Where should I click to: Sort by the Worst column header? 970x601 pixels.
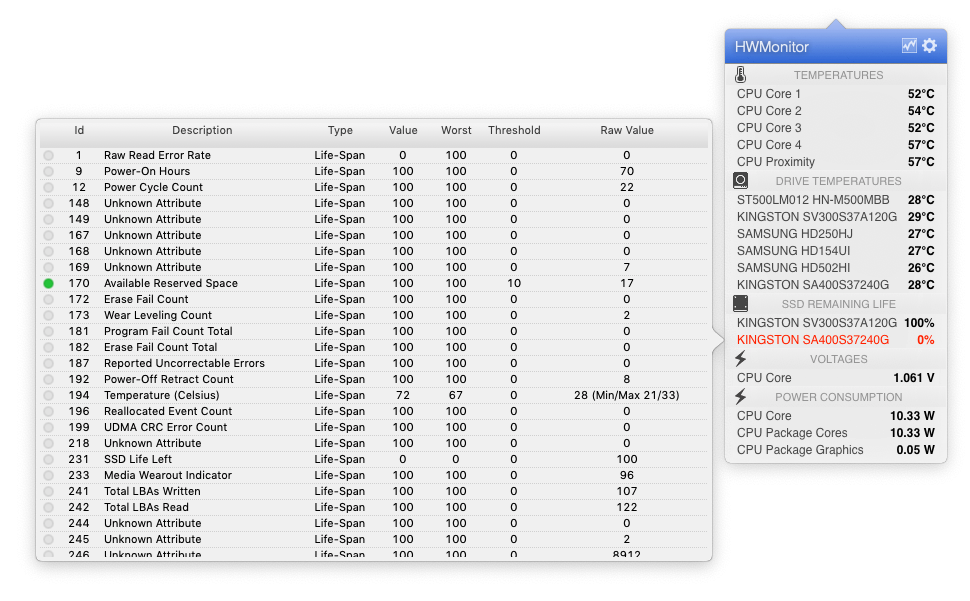coord(456,130)
